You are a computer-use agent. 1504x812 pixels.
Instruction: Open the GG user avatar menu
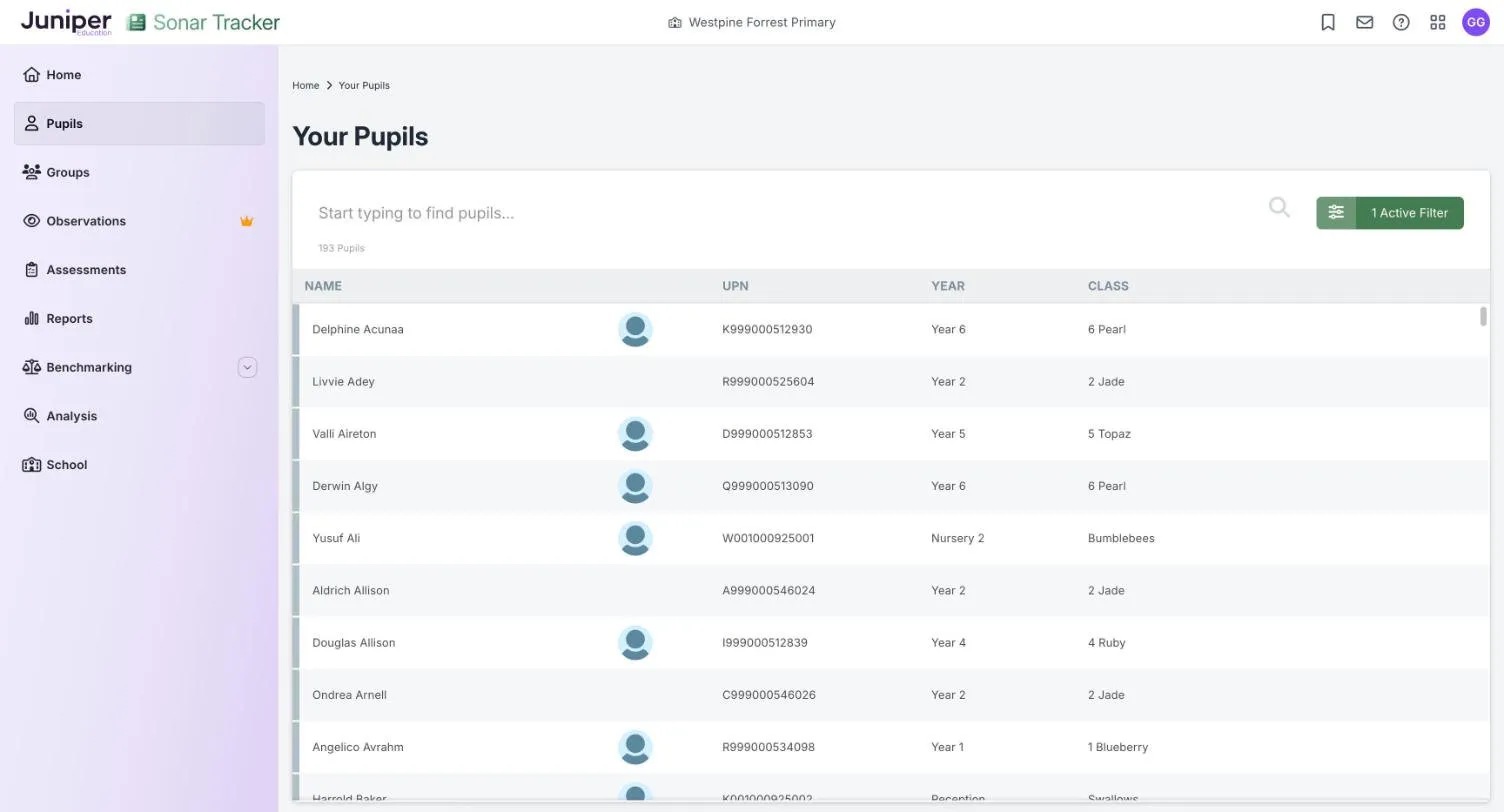tap(1476, 22)
